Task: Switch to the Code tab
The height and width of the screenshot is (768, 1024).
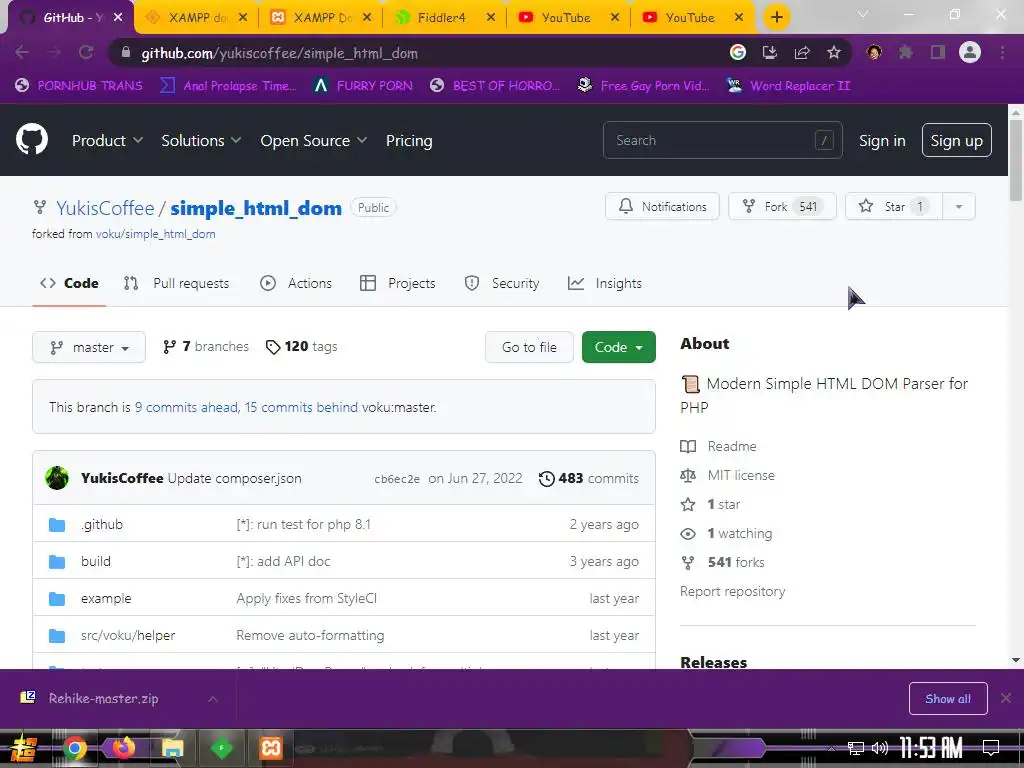Action: point(69,283)
